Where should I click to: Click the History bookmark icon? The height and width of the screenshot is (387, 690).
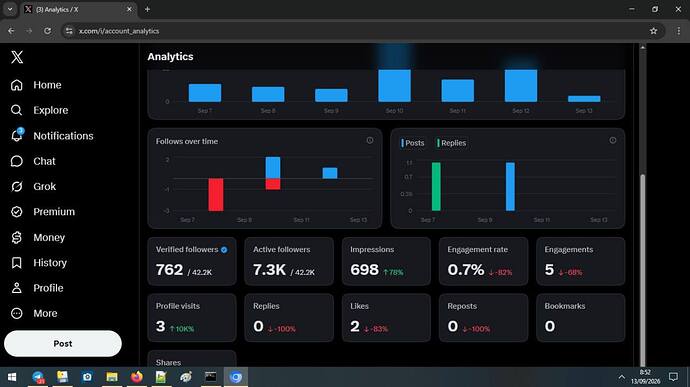[x=17, y=263]
